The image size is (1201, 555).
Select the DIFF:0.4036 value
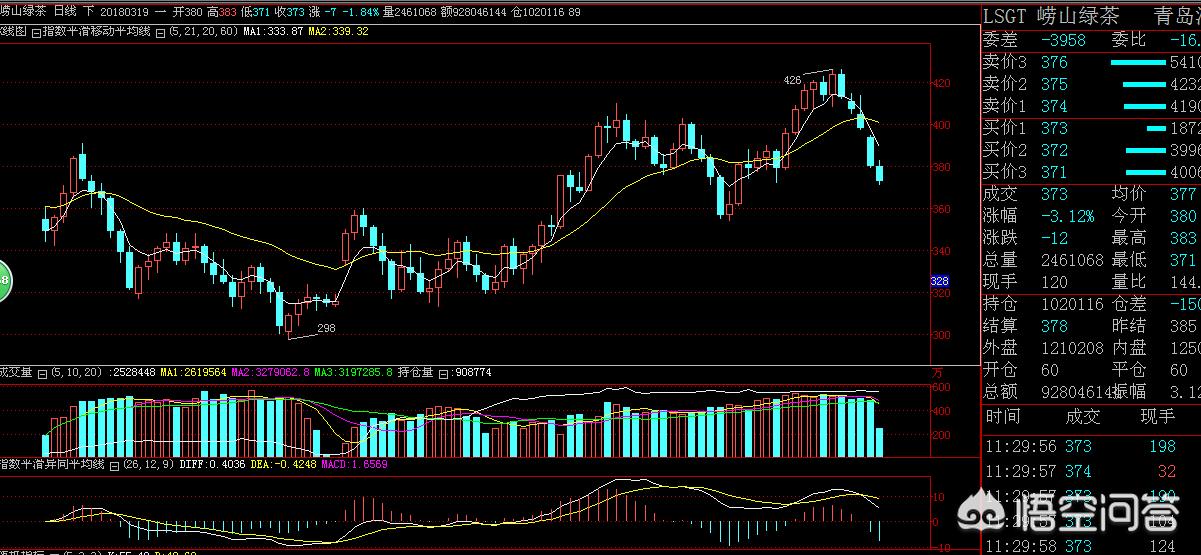[212, 464]
